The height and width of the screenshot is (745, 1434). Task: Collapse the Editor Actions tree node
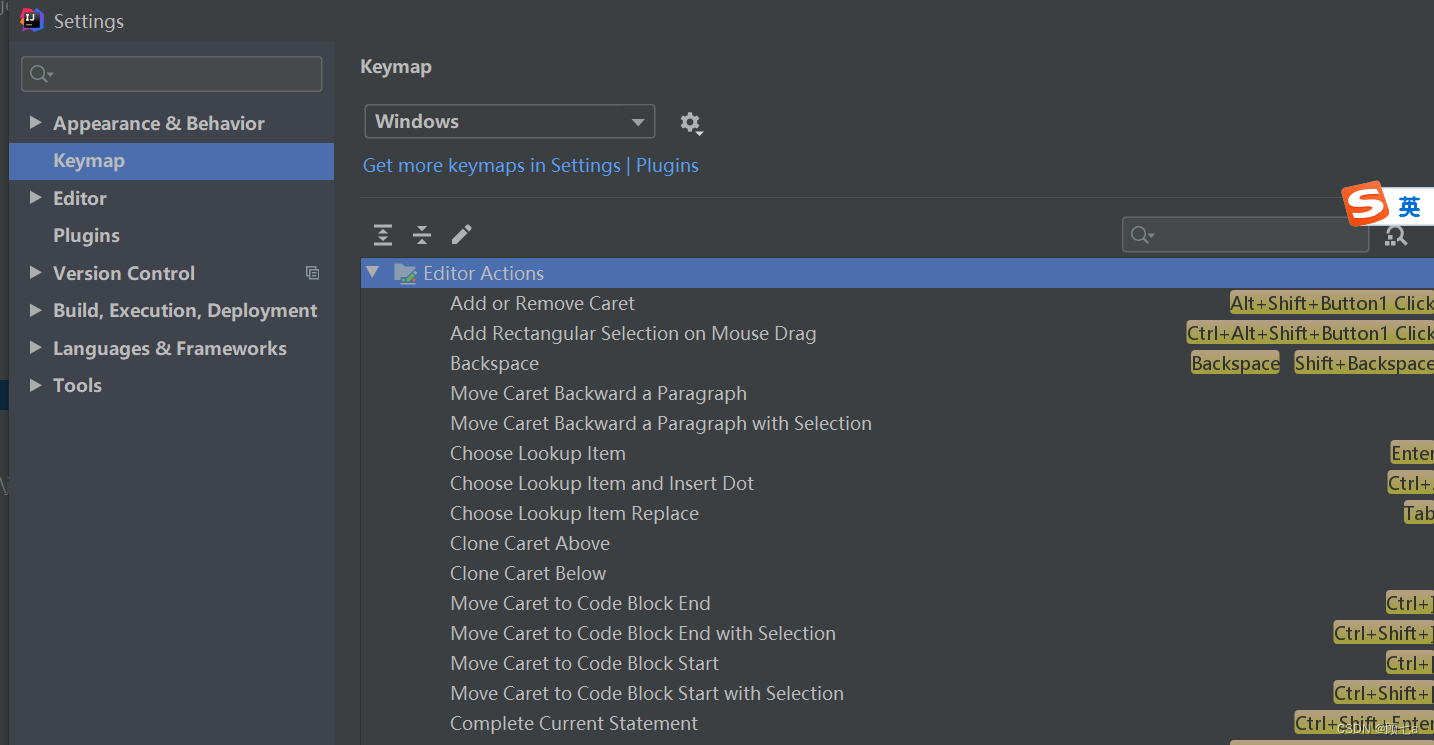point(373,273)
